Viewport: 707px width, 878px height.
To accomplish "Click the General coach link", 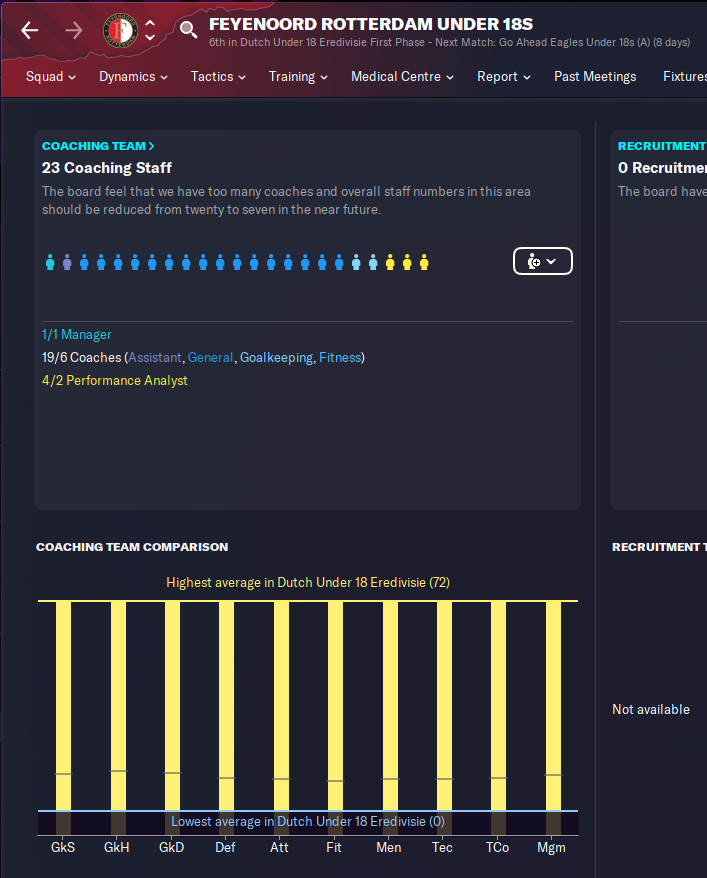I will tap(210, 357).
